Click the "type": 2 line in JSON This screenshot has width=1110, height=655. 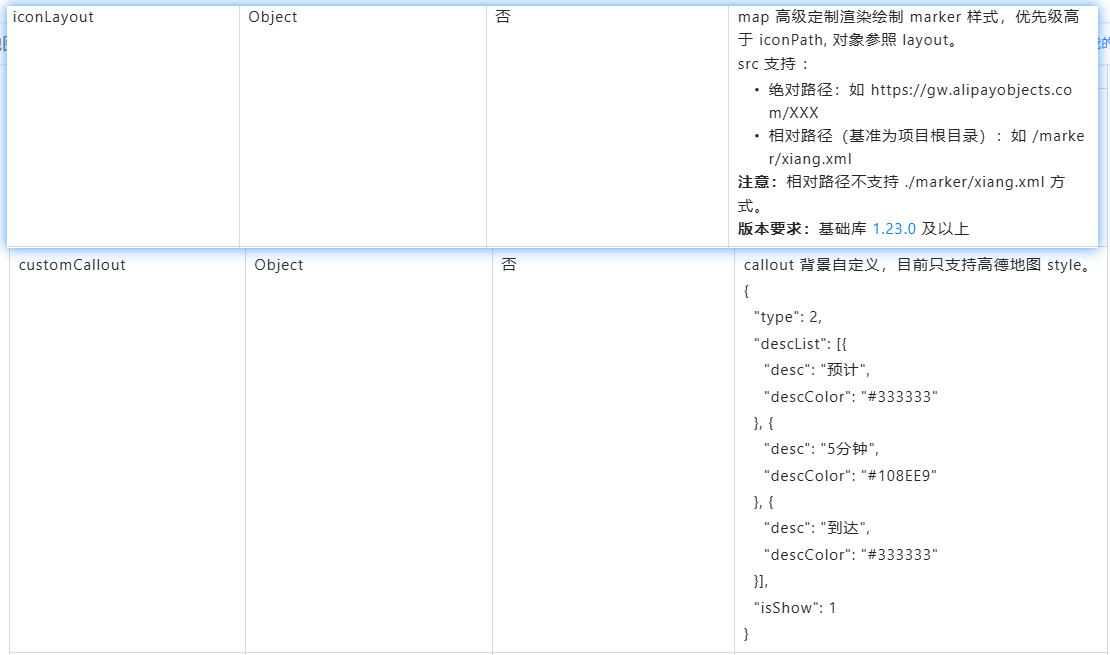(x=788, y=317)
